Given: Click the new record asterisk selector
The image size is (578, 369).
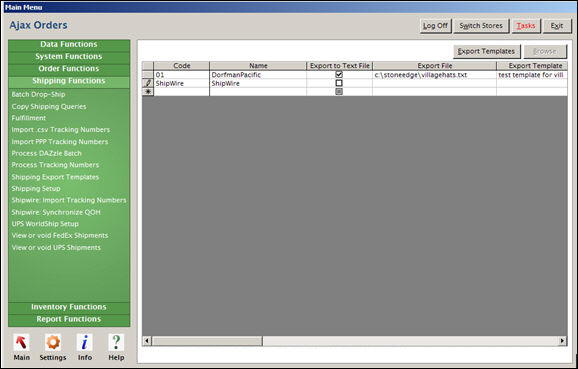Looking at the screenshot, I should [x=148, y=92].
